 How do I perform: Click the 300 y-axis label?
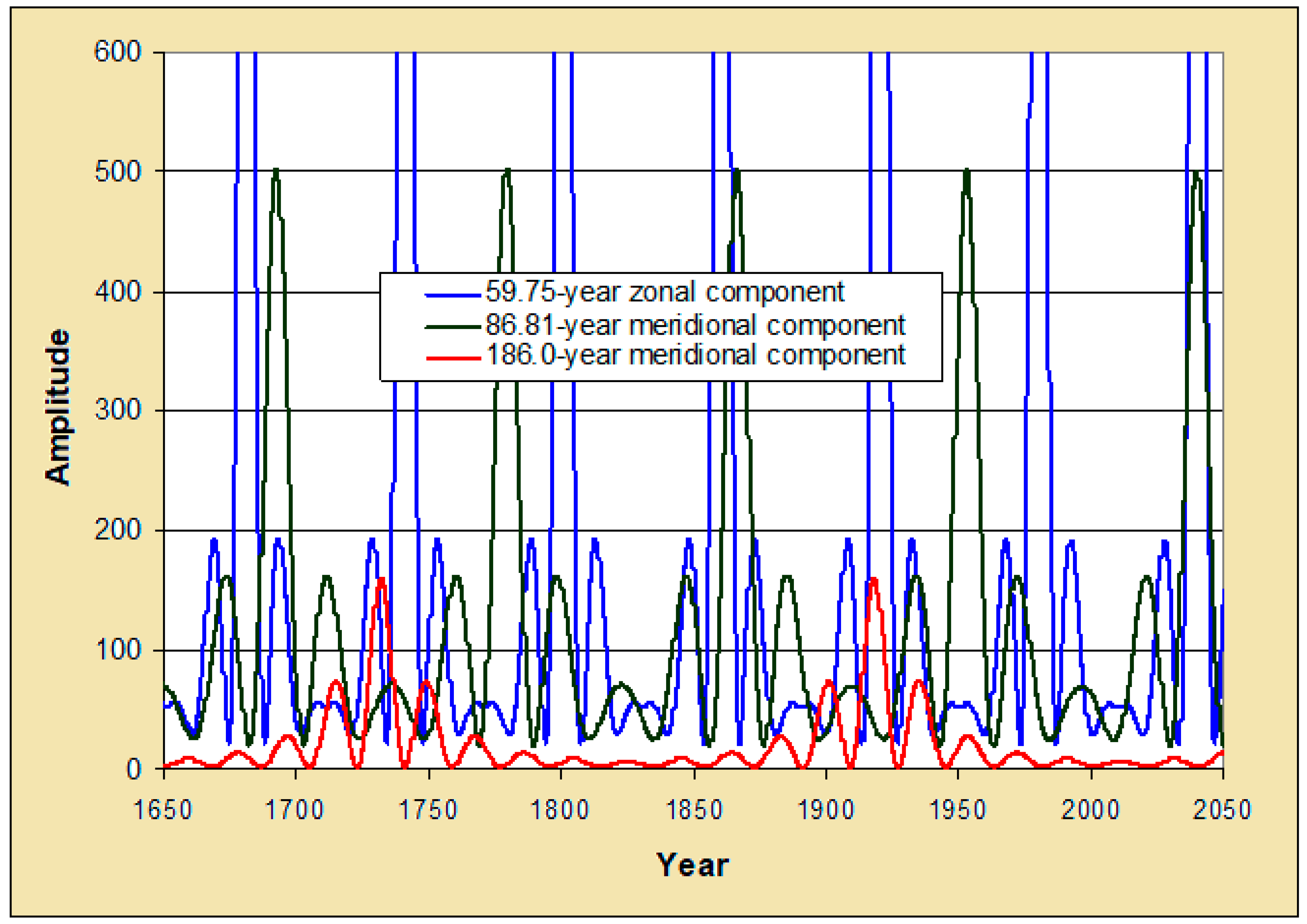117,409
